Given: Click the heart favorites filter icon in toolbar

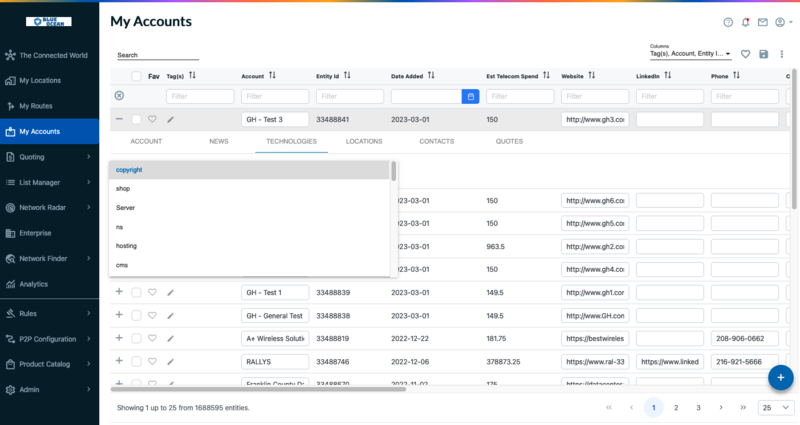Looking at the screenshot, I should click(x=745, y=54).
